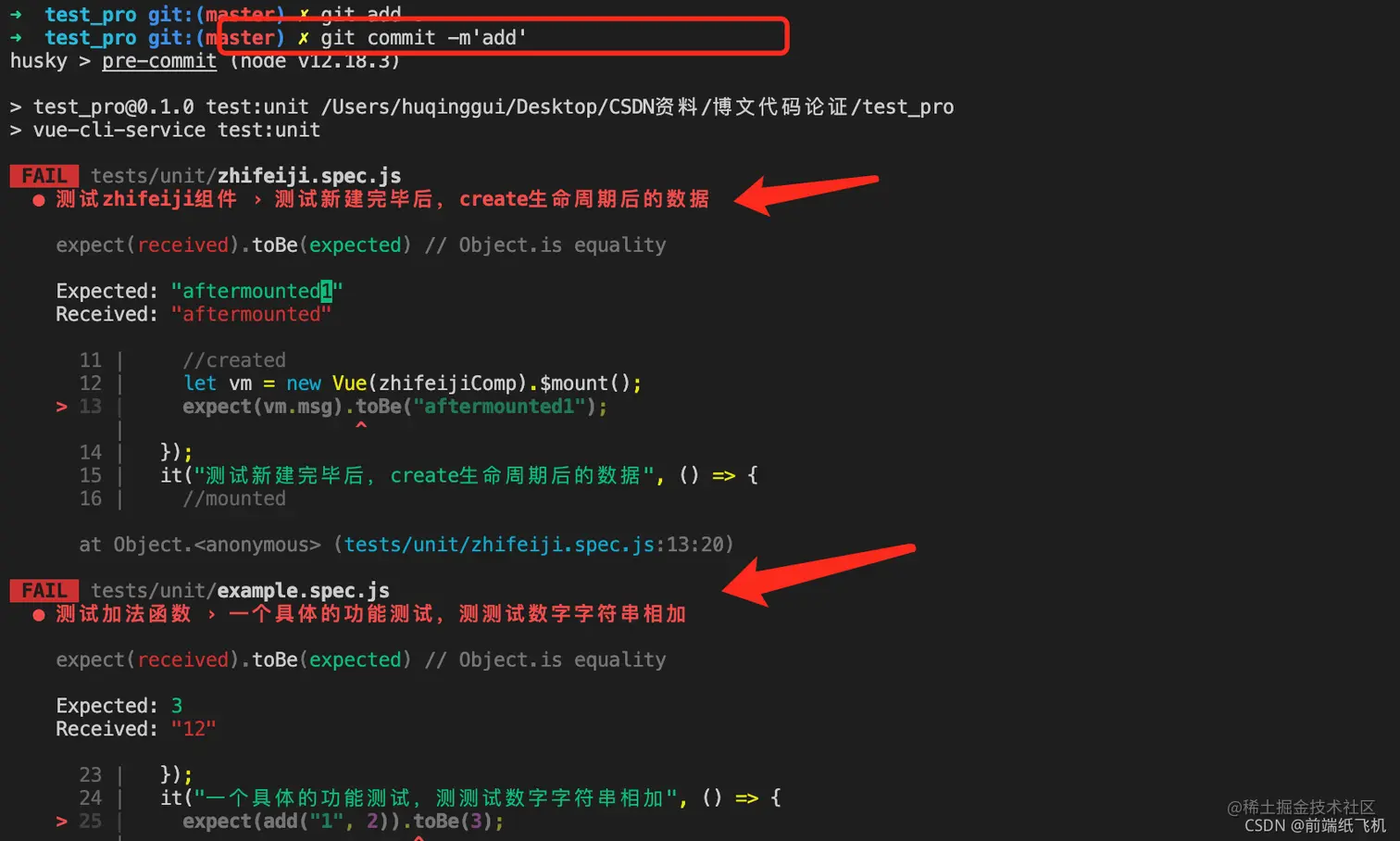The height and width of the screenshot is (841, 1400).
Task: Click the underlined 'pre-commit' text
Action: pyautogui.click(x=159, y=61)
